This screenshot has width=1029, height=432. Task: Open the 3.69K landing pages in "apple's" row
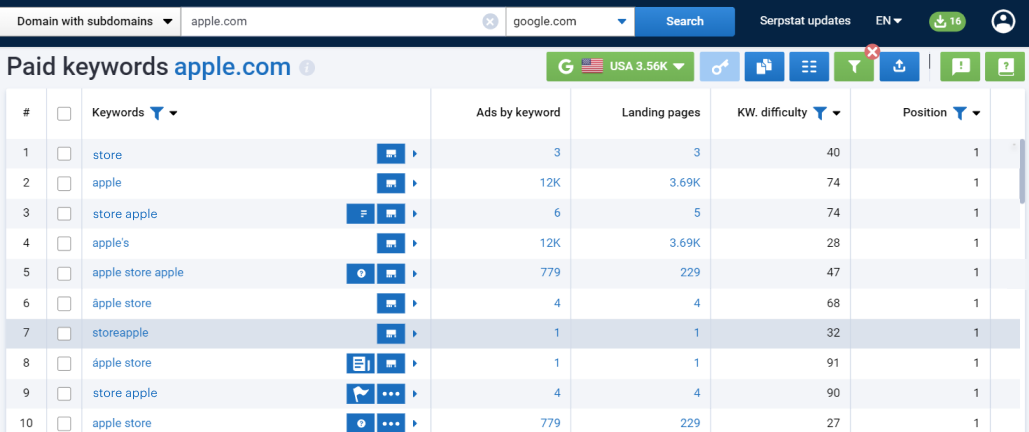point(684,242)
